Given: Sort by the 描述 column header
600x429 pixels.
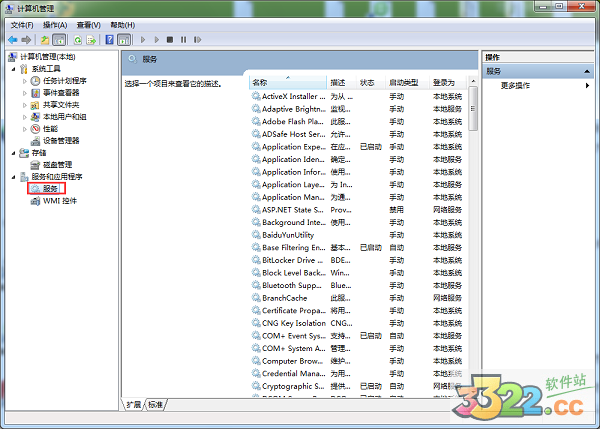Looking at the screenshot, I should (x=341, y=83).
